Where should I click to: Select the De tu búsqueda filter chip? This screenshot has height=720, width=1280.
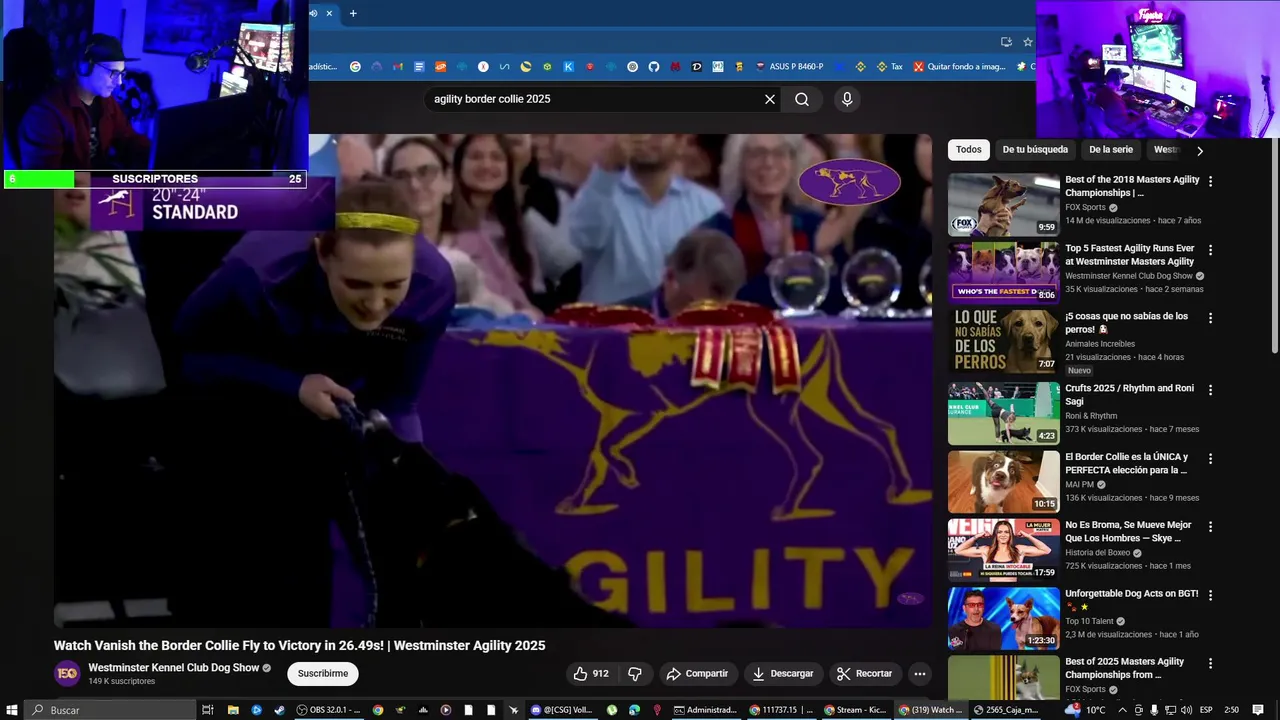click(x=1035, y=150)
